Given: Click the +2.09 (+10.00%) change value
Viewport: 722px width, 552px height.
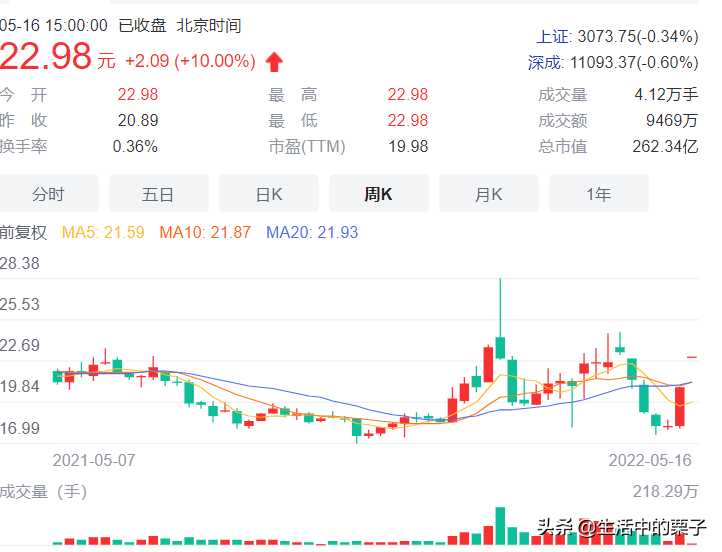Looking at the screenshot, I should point(190,61).
